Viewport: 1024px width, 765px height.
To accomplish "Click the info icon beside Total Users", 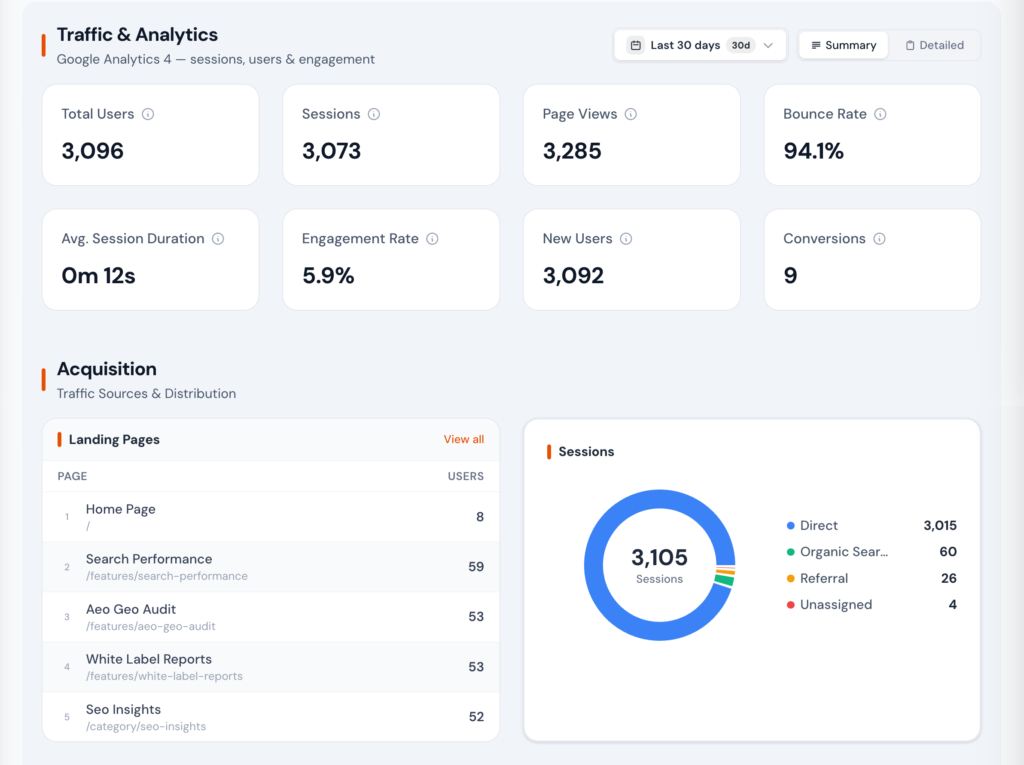I will 148,113.
